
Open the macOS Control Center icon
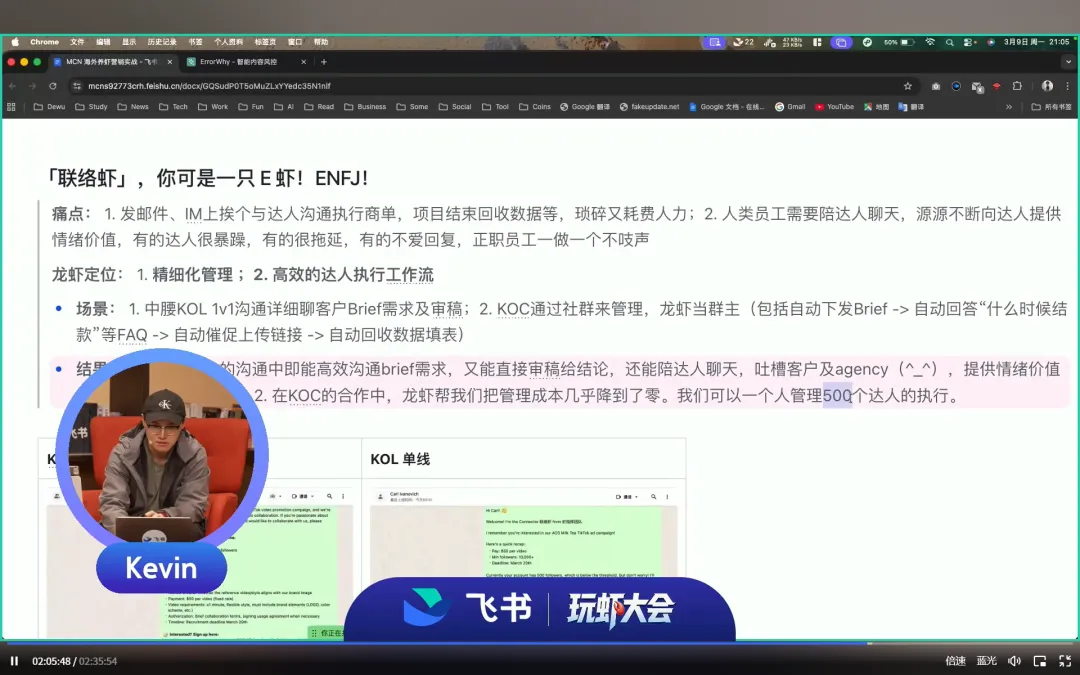[x=969, y=42]
